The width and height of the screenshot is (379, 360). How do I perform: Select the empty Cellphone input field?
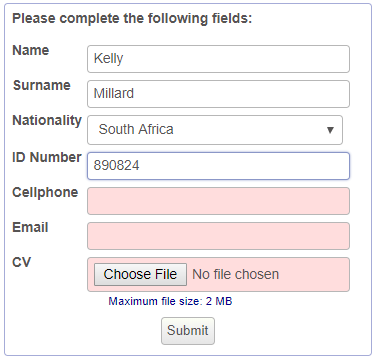[x=218, y=201]
